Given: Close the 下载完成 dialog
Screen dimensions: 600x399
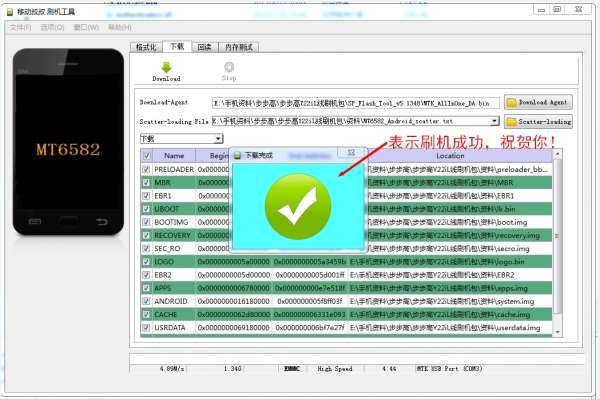Looking at the screenshot, I should point(351,153).
